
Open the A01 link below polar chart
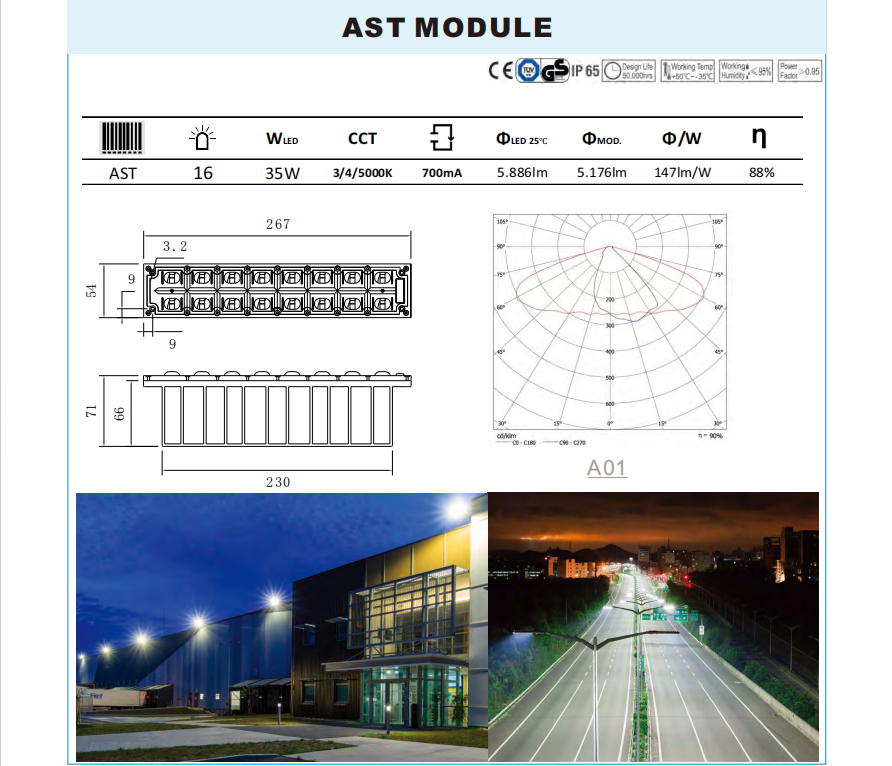(607, 467)
